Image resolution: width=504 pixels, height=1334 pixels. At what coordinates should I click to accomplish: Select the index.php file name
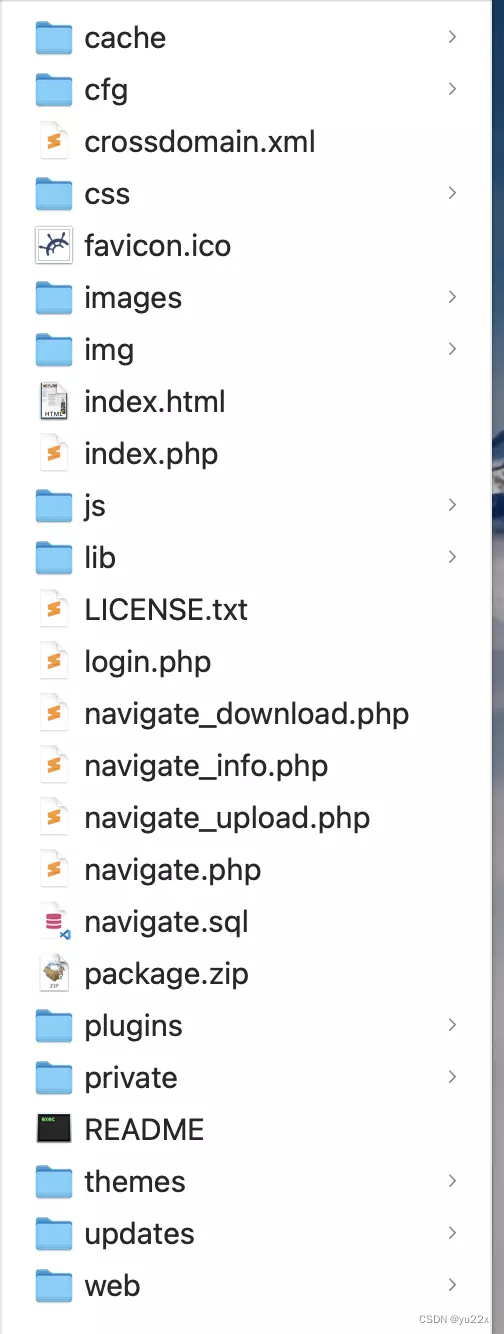click(151, 454)
